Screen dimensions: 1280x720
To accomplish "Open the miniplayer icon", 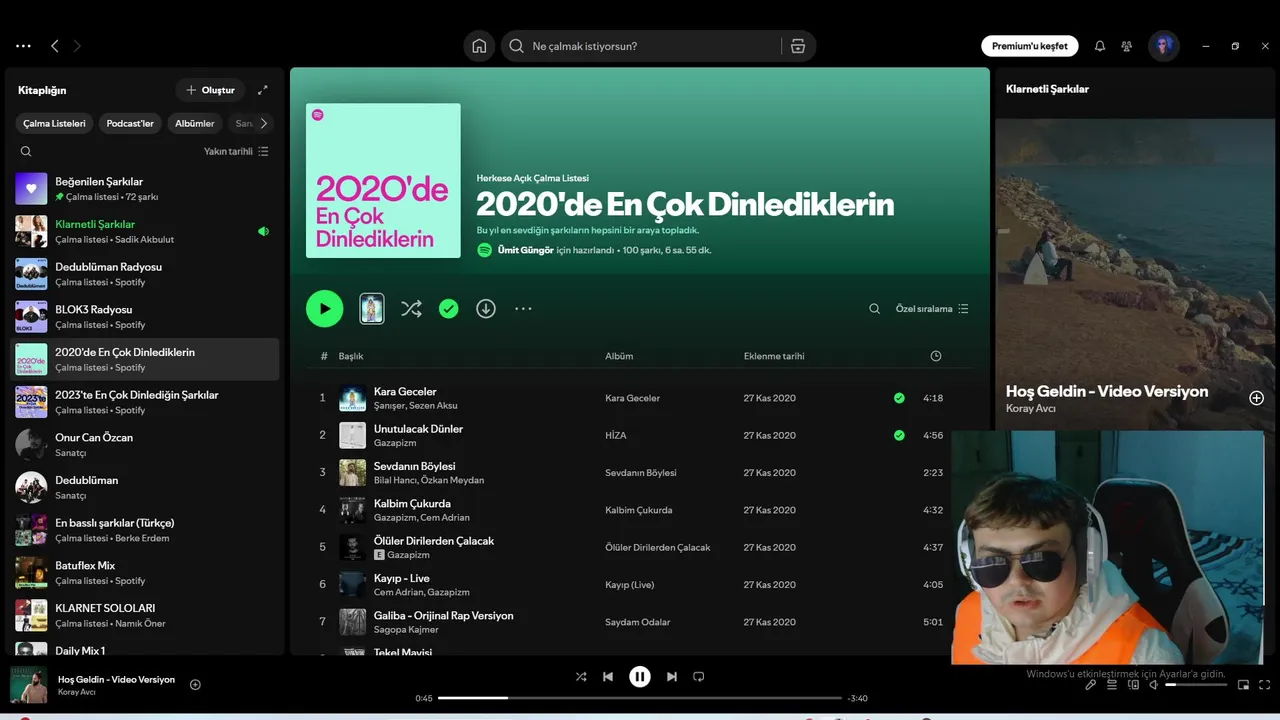I will 1243,685.
